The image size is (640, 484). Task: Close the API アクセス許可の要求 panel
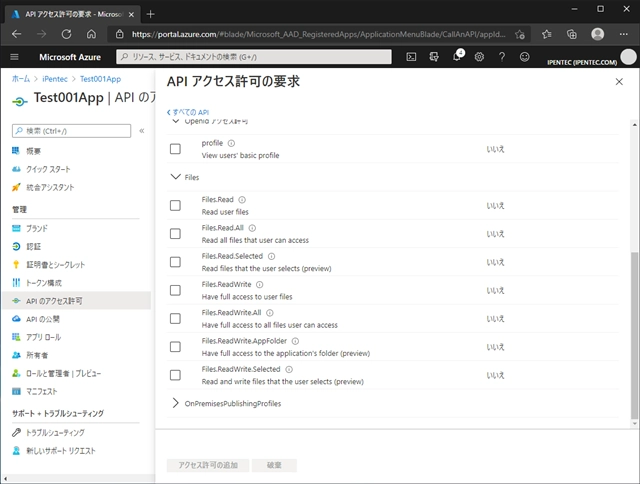click(x=619, y=82)
